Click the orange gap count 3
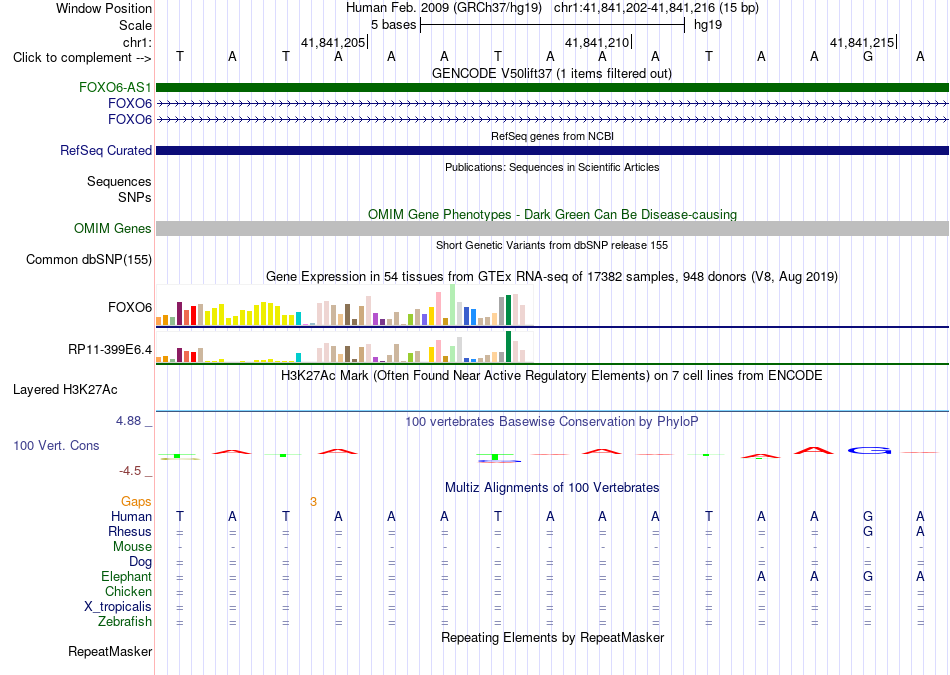The height and width of the screenshot is (675, 950). click(313, 502)
